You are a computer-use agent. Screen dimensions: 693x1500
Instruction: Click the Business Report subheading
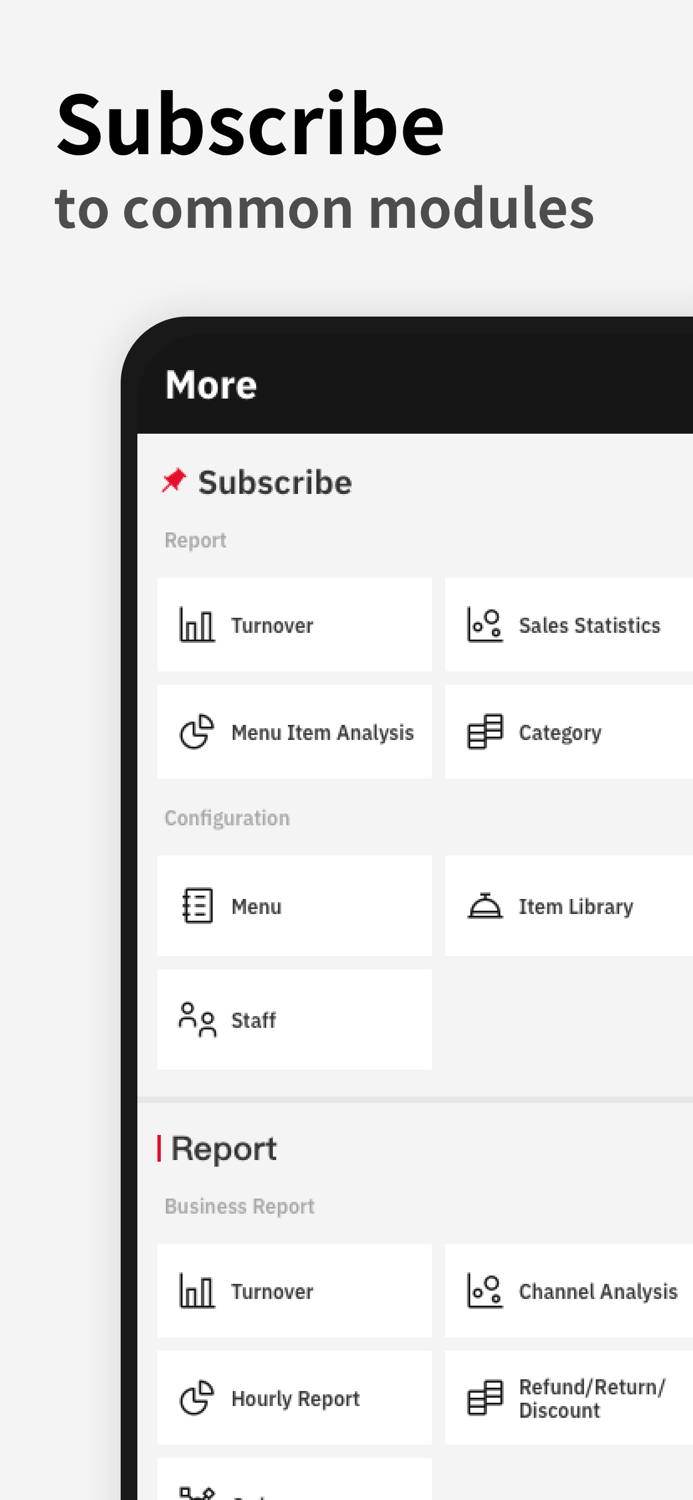pos(239,1206)
